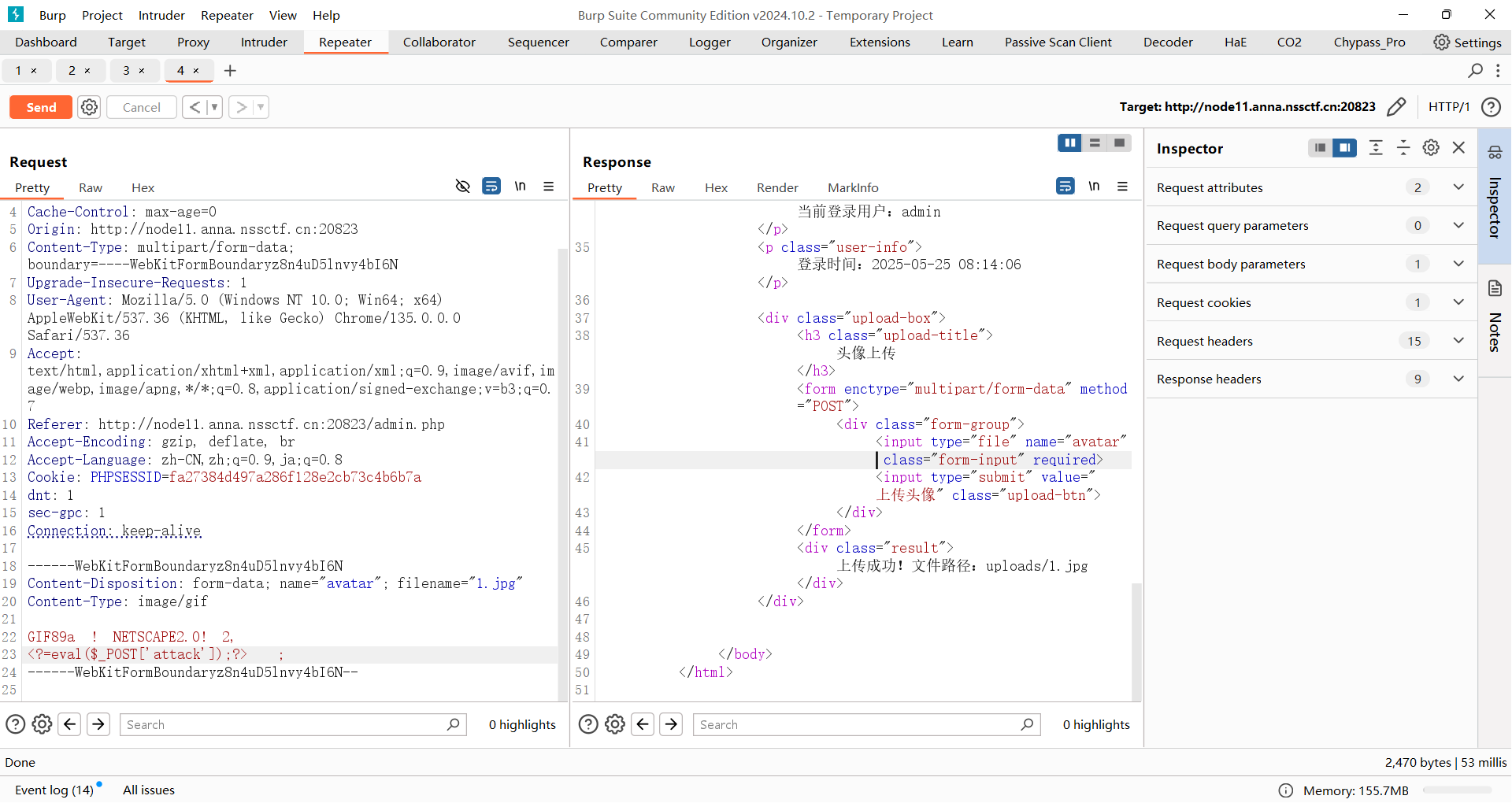This screenshot has height=803, width=1512.
Task: Toggle word wrap in Response viewer
Action: click(1065, 187)
